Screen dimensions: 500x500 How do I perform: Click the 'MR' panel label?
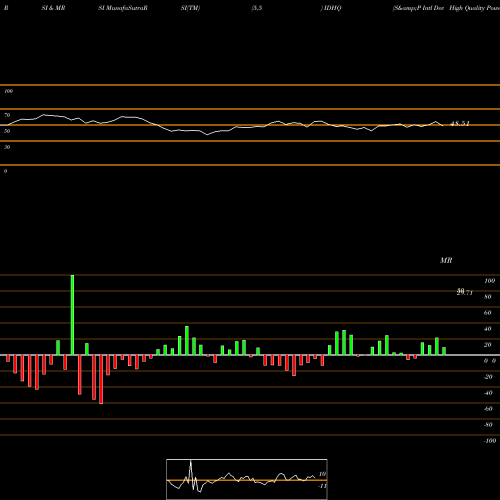coord(446,260)
